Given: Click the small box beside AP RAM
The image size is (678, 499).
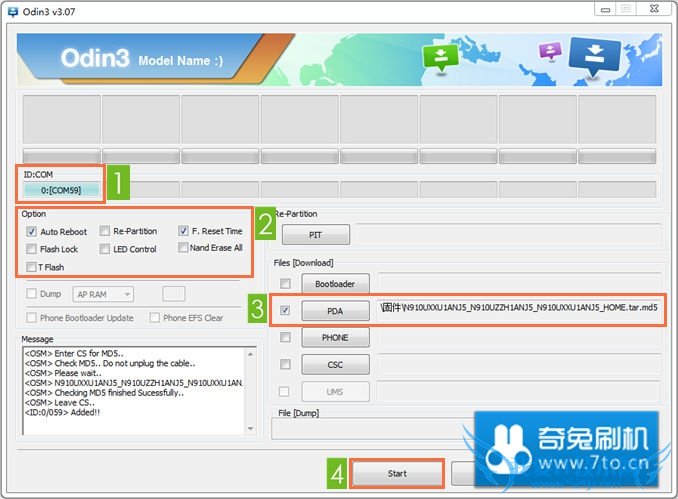Looking at the screenshot, I should click(174, 294).
